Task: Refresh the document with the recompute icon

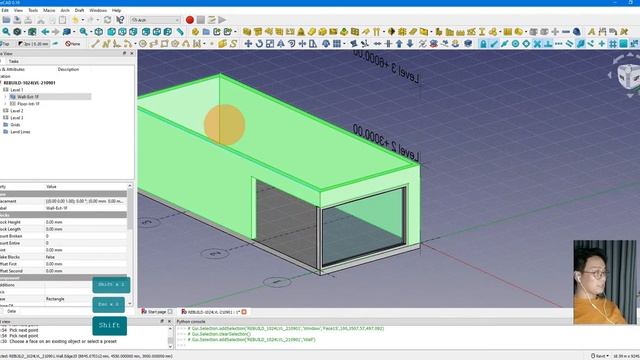Action: click(x=107, y=20)
